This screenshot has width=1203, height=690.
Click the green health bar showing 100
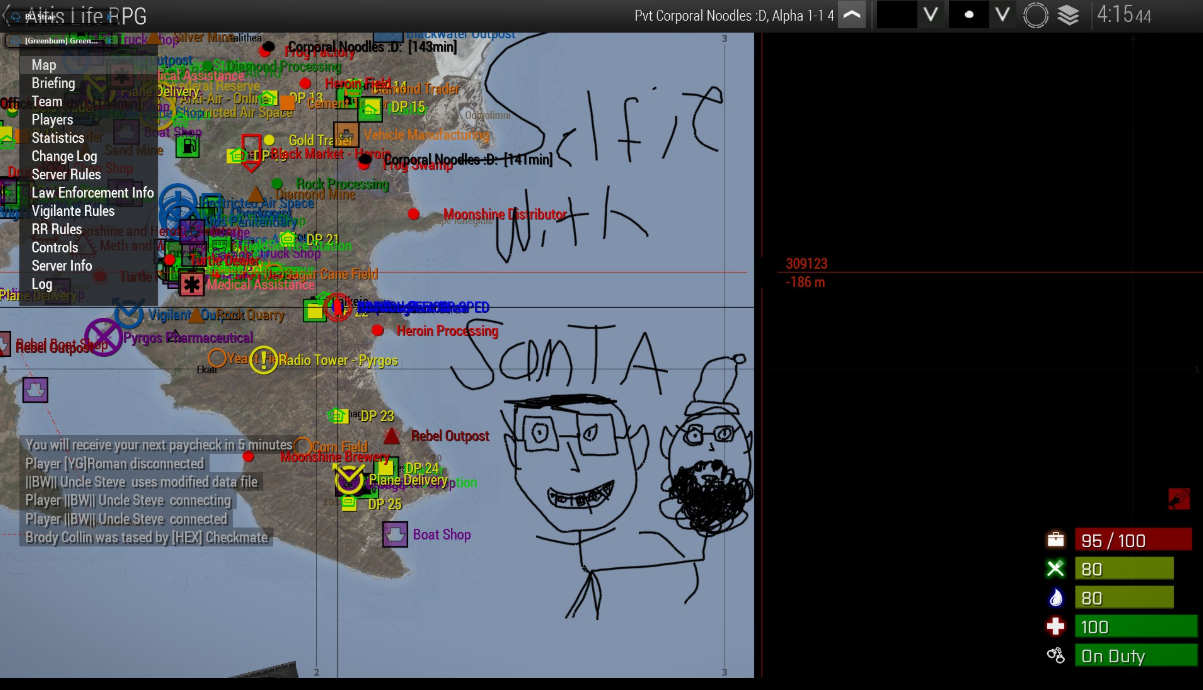(1136, 627)
